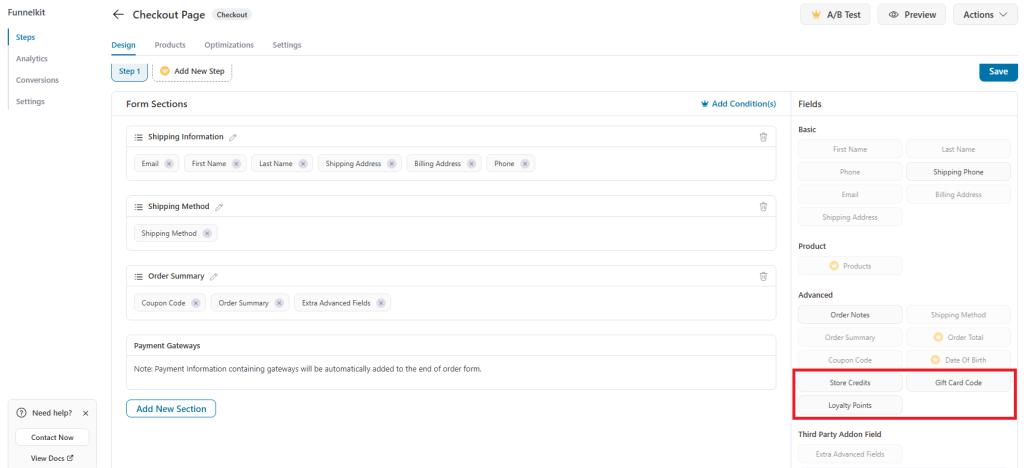
Task: Click the Order Summary section handle icon
Action: 138,276
